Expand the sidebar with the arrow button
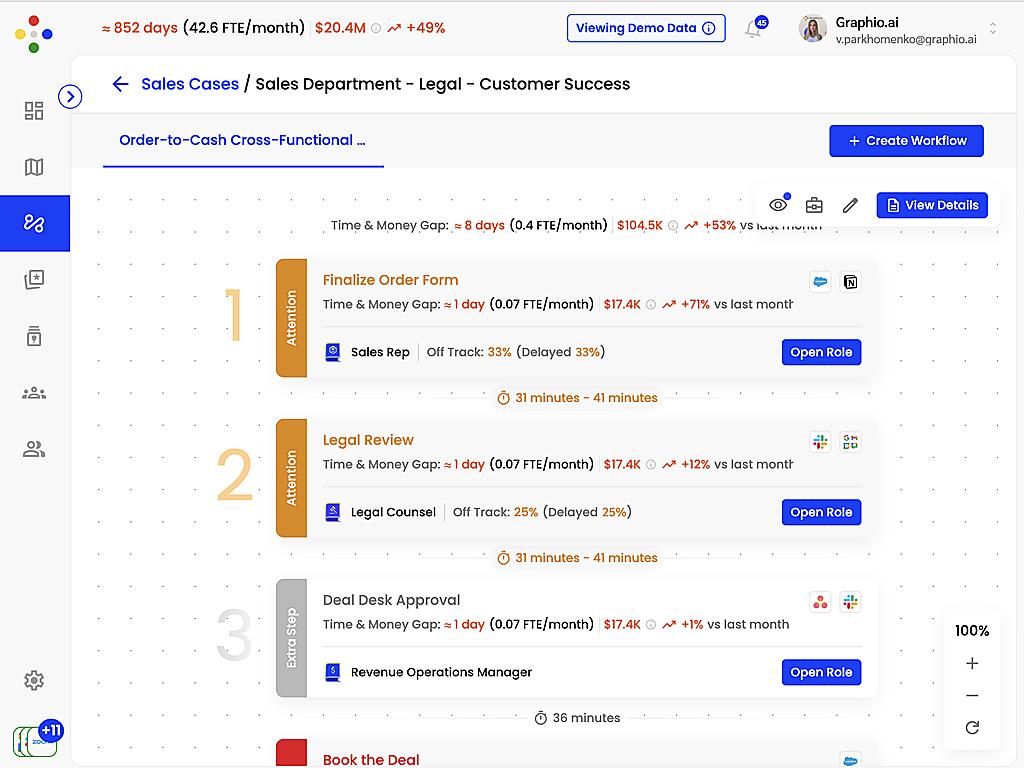1024x768 pixels. (70, 96)
